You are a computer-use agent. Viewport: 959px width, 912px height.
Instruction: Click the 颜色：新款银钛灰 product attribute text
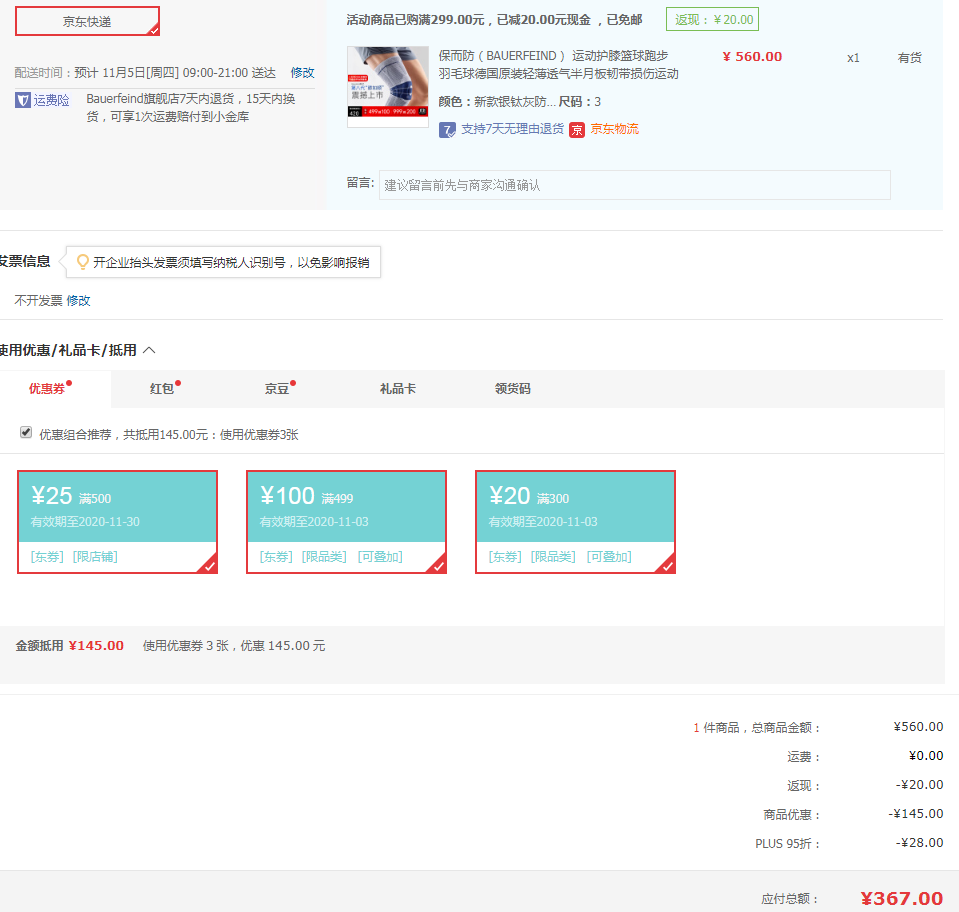(x=497, y=102)
